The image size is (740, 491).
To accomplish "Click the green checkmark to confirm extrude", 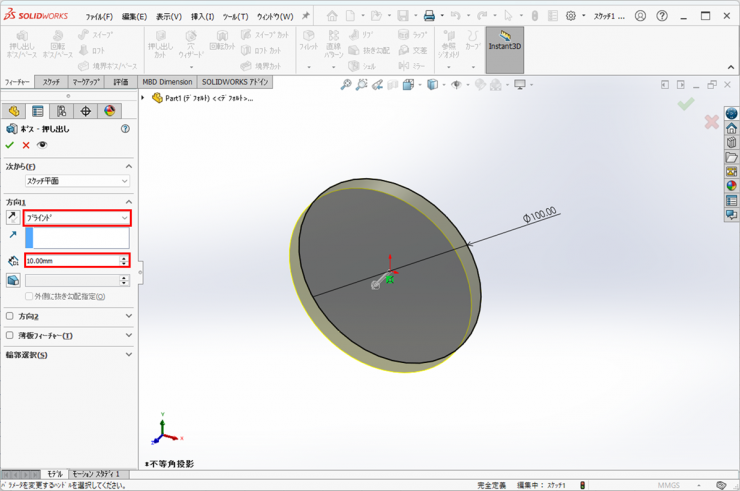I will [10, 145].
